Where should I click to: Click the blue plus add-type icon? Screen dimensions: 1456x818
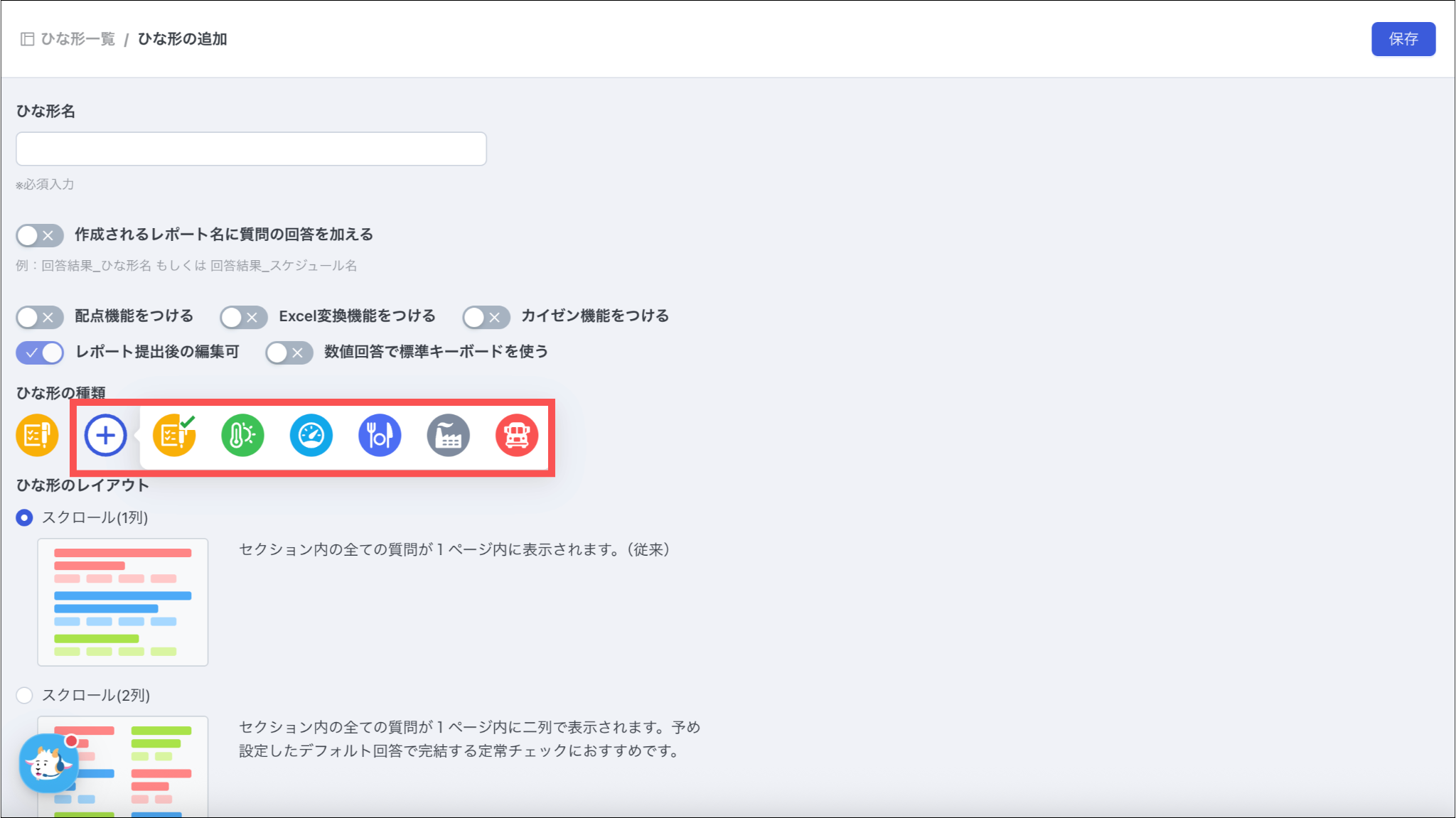(x=105, y=435)
